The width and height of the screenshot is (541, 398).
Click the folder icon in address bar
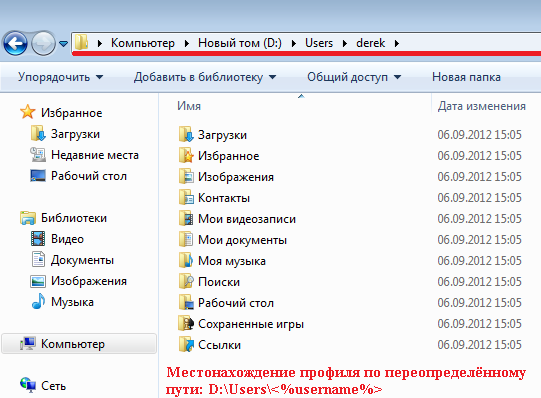pos(82,43)
